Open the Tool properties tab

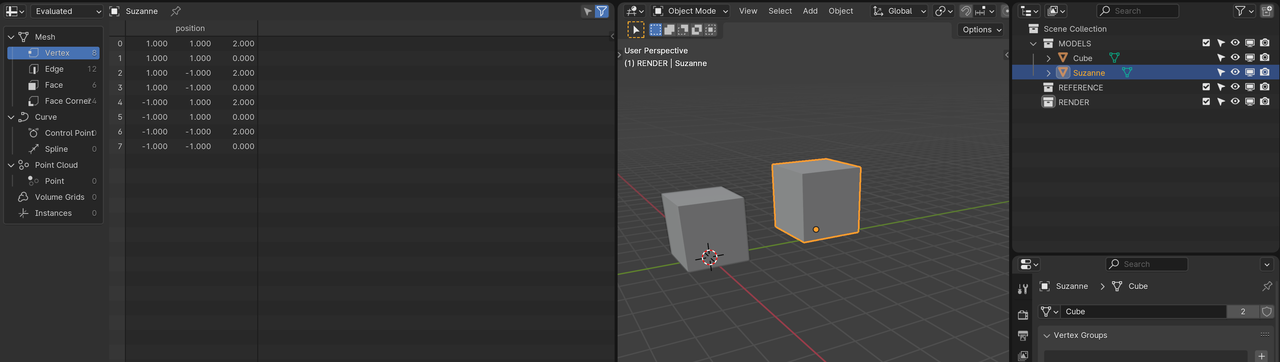click(1023, 289)
